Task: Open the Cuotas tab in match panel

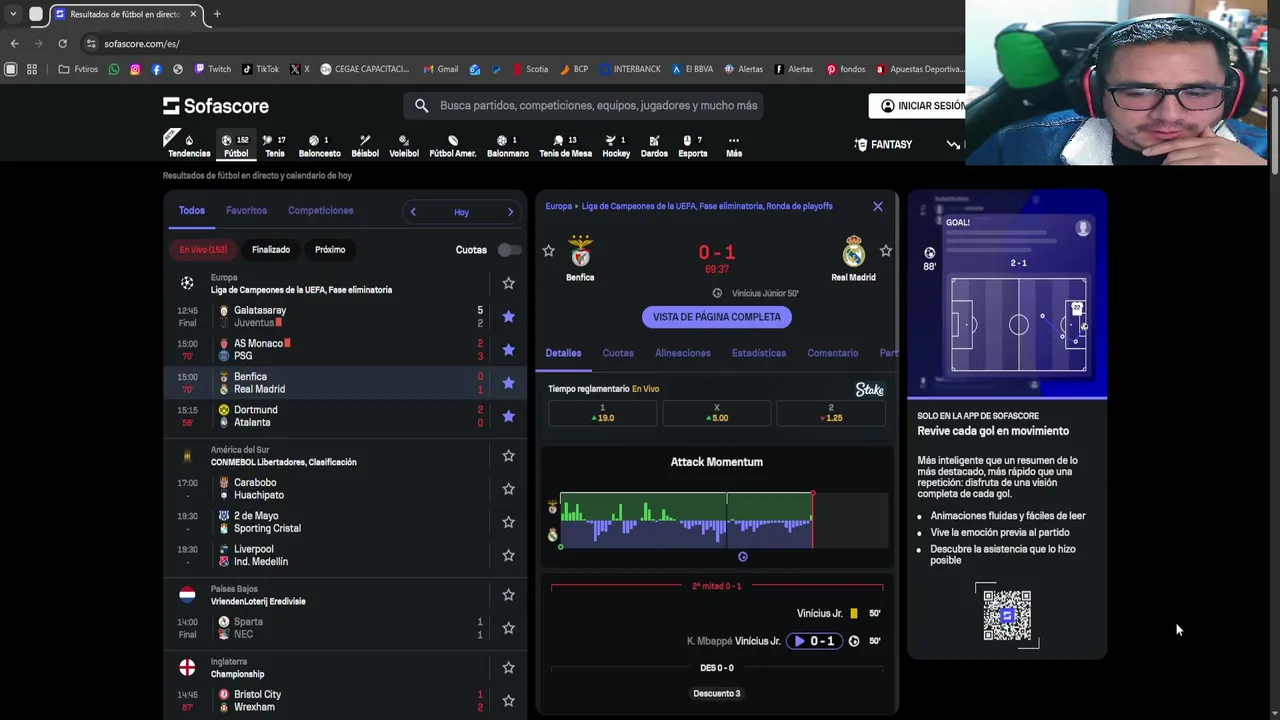Action: (x=618, y=353)
